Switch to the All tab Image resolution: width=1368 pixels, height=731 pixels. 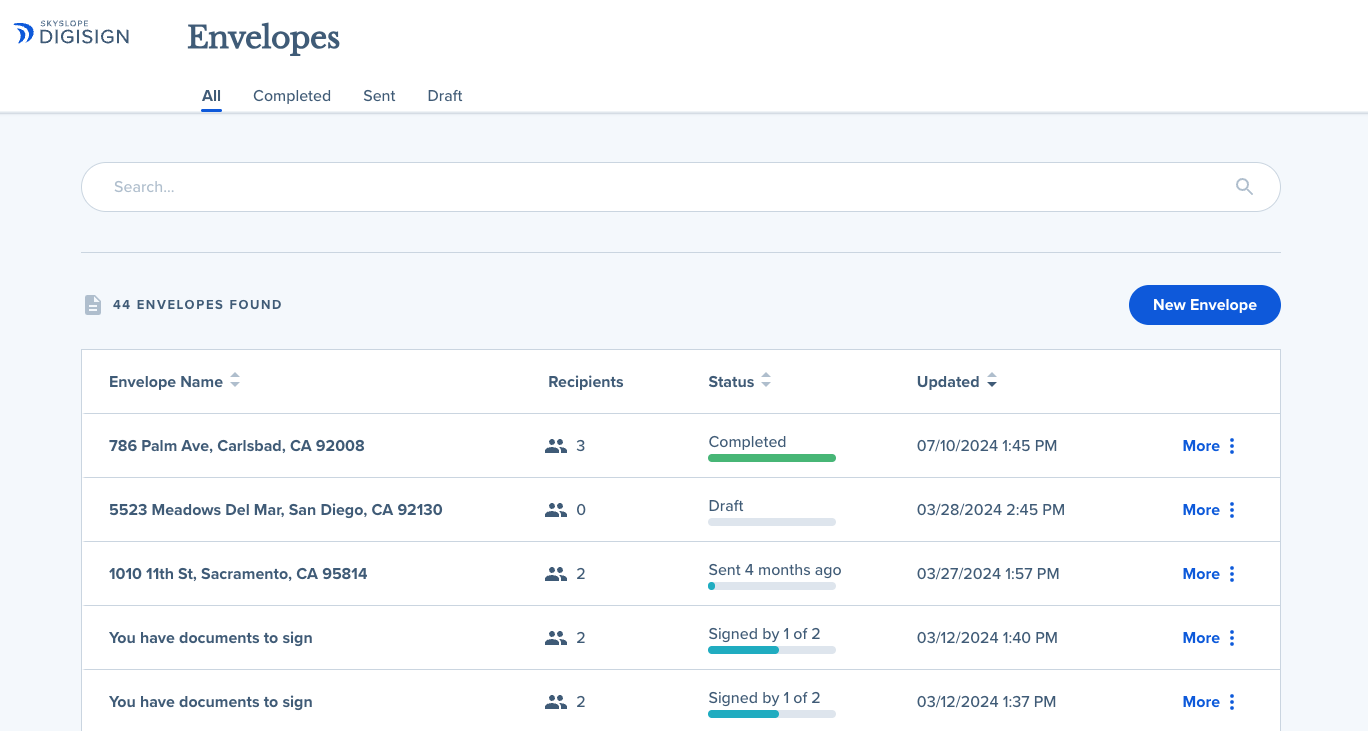[211, 96]
